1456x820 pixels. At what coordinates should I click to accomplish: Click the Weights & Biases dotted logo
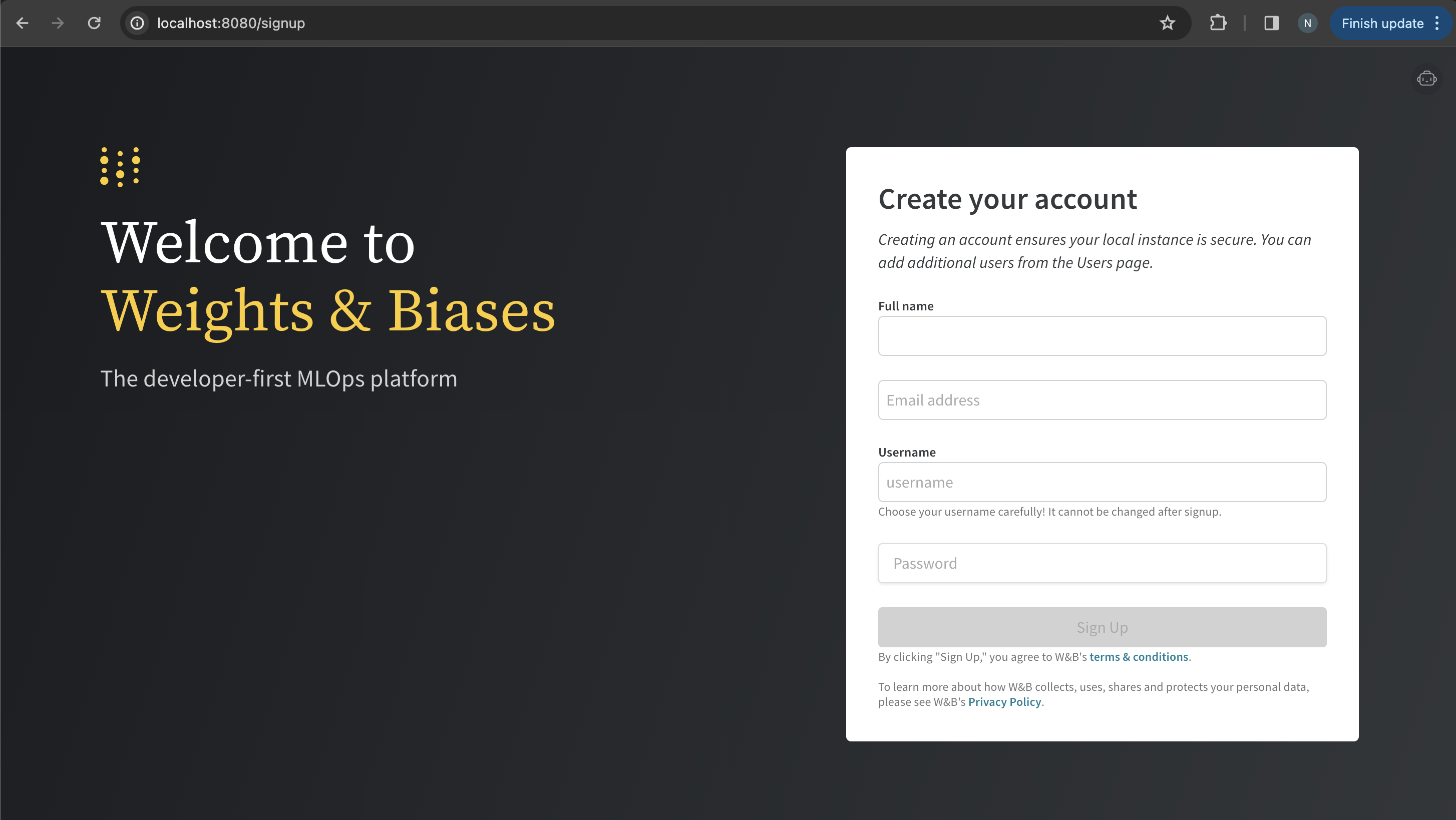[x=120, y=167]
